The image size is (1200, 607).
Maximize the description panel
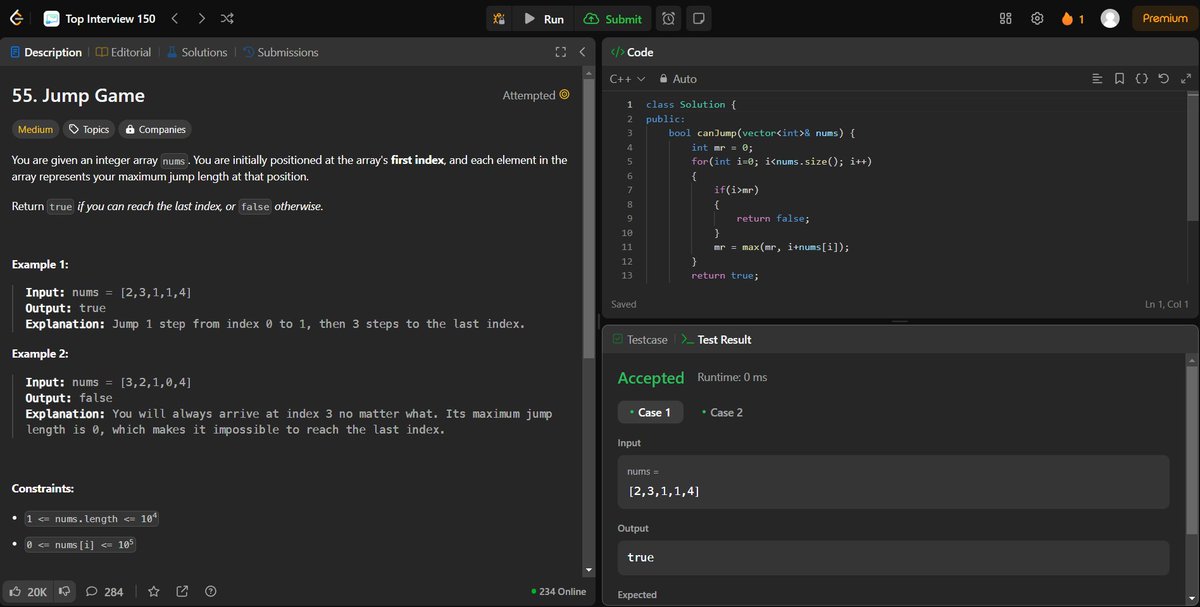(561, 52)
